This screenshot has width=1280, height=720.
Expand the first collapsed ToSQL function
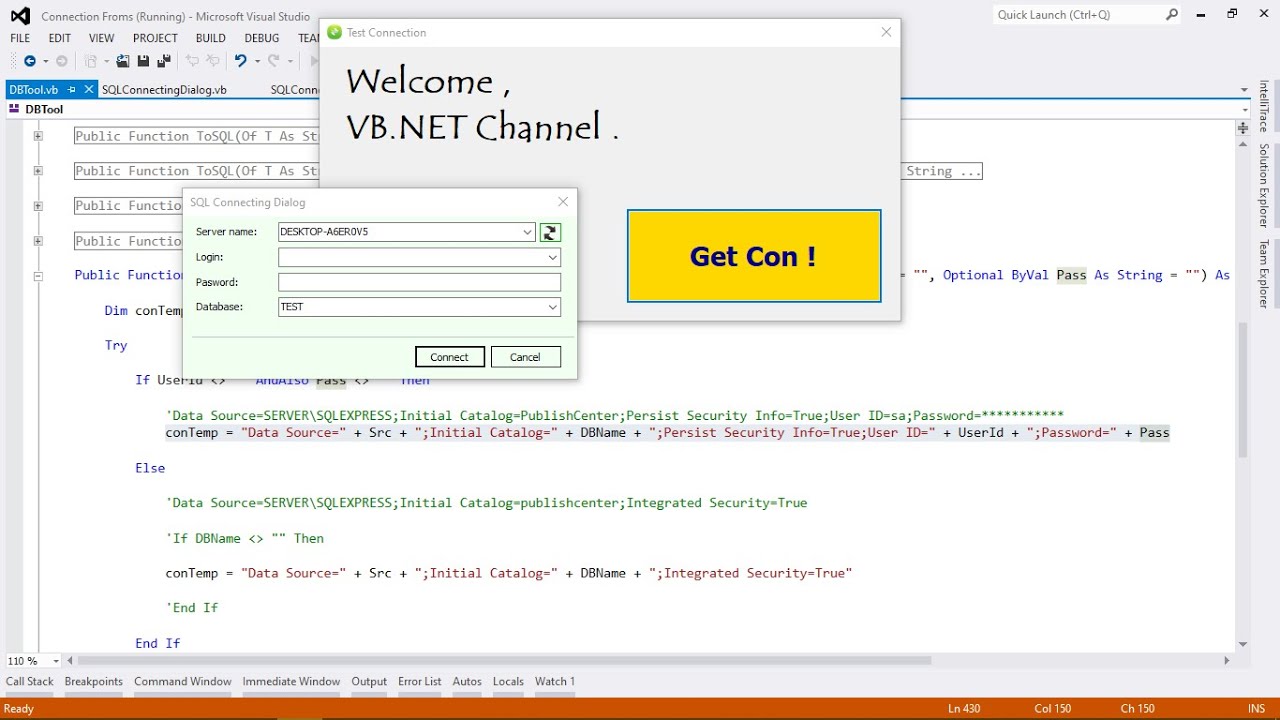(38, 136)
